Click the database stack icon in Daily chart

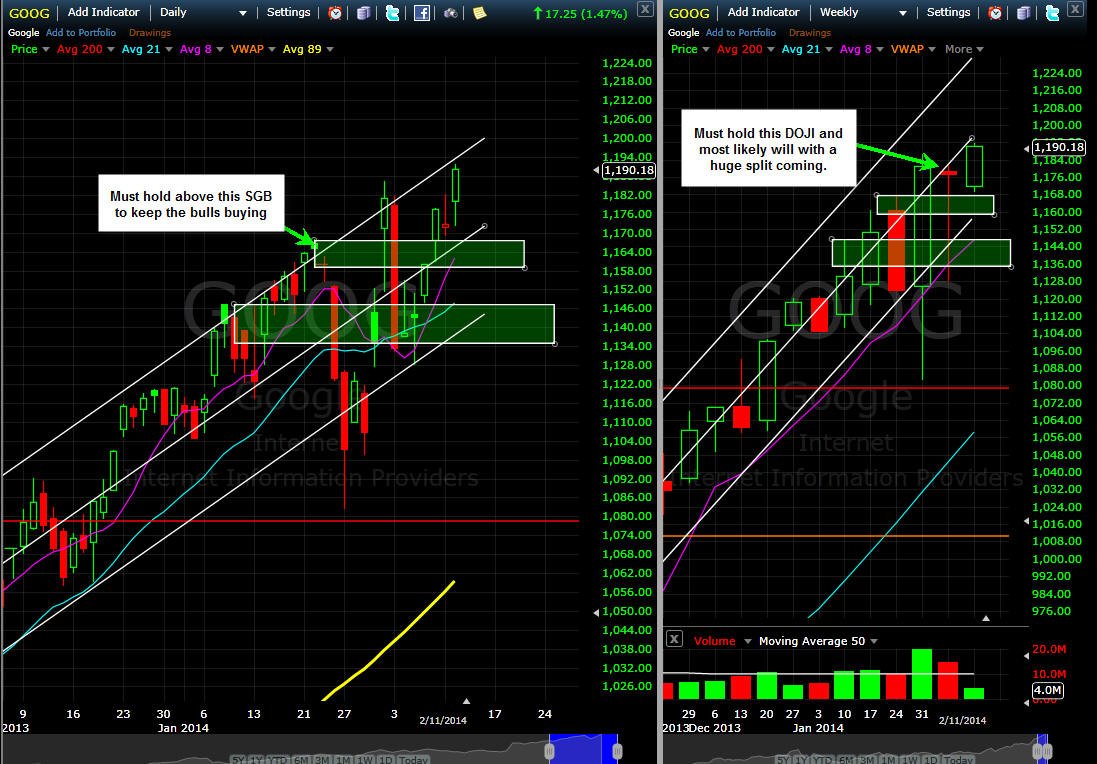[363, 13]
